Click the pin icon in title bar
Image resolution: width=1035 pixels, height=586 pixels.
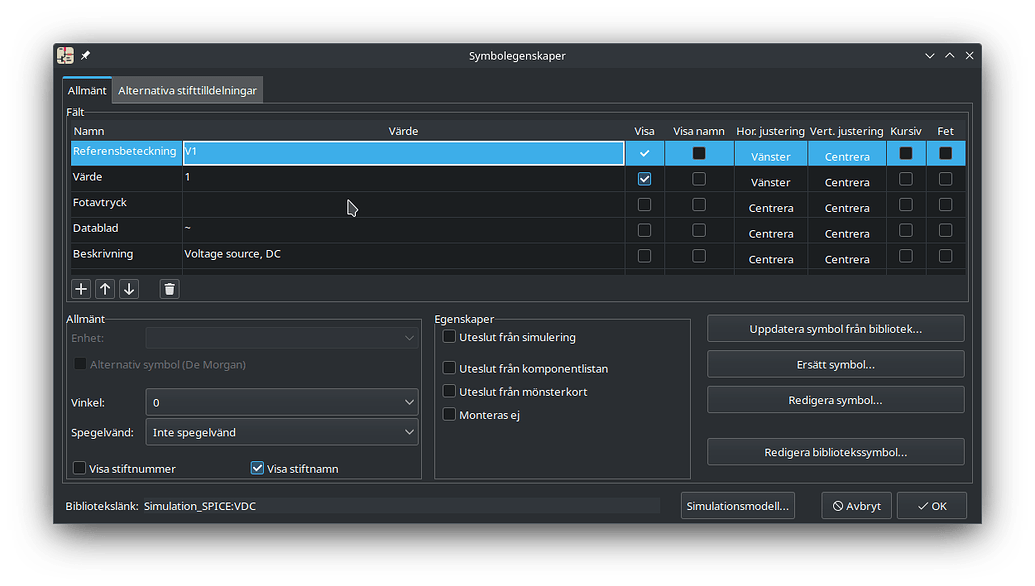(x=86, y=56)
